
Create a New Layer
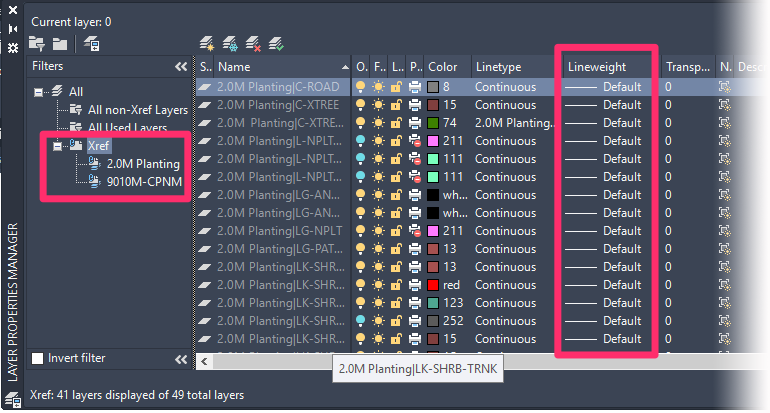pyautogui.click(x=207, y=44)
